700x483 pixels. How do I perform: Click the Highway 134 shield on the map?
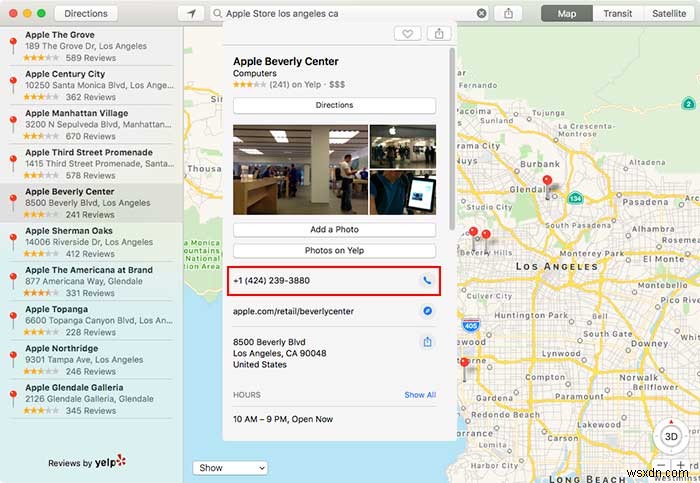click(x=575, y=197)
